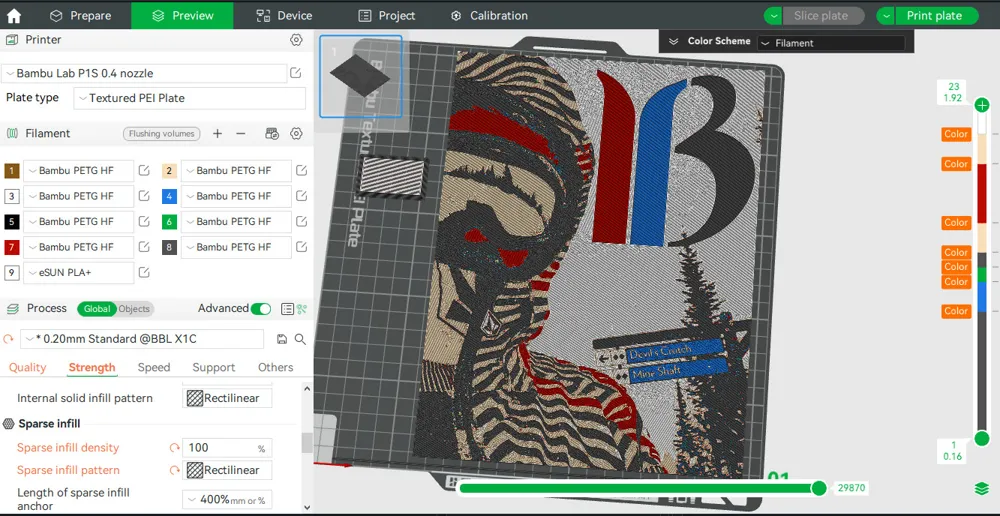Go to the home screen icon
This screenshot has width=1000, height=516.
click(x=13, y=15)
